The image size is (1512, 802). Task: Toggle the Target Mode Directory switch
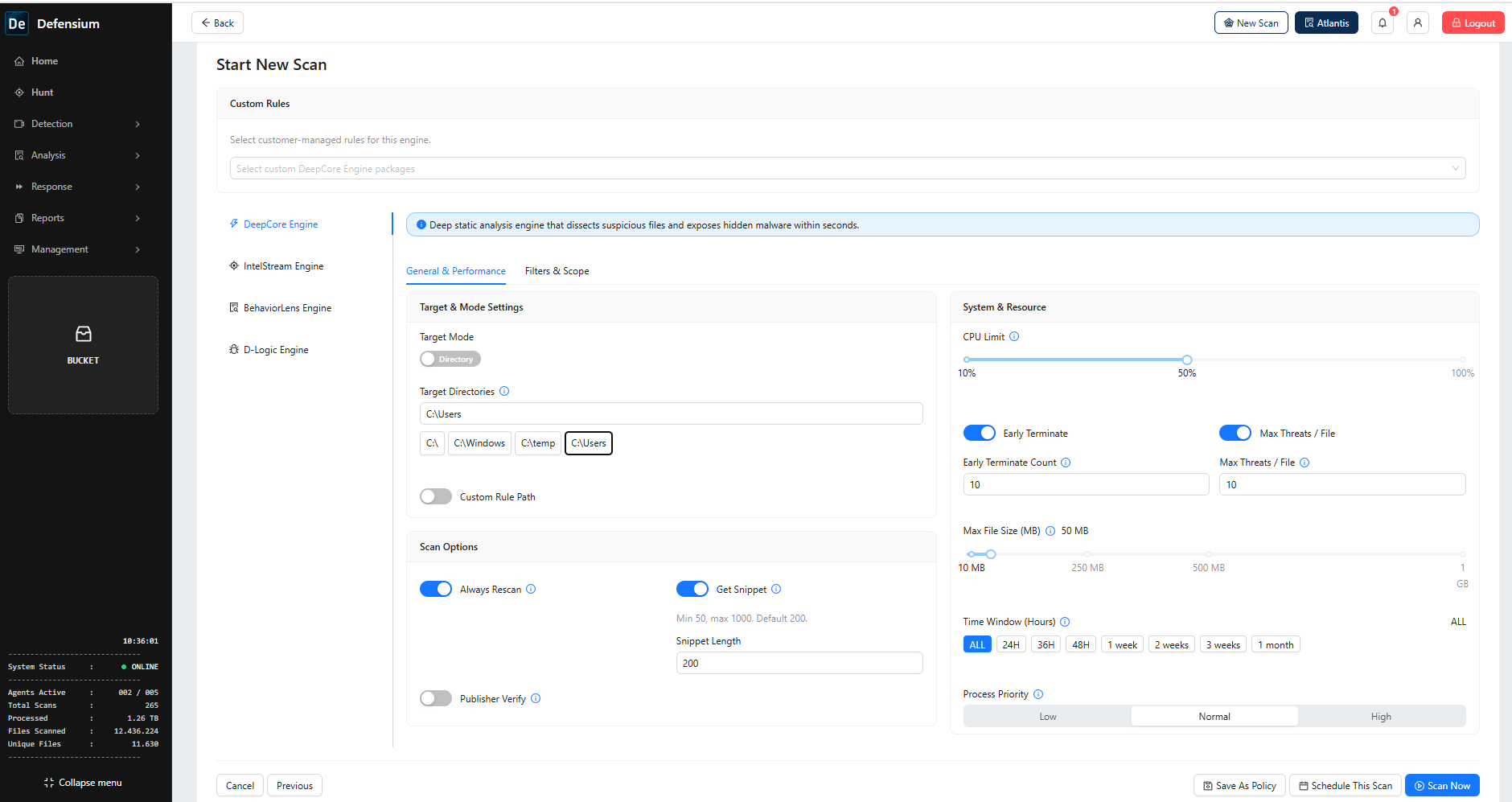click(x=450, y=359)
